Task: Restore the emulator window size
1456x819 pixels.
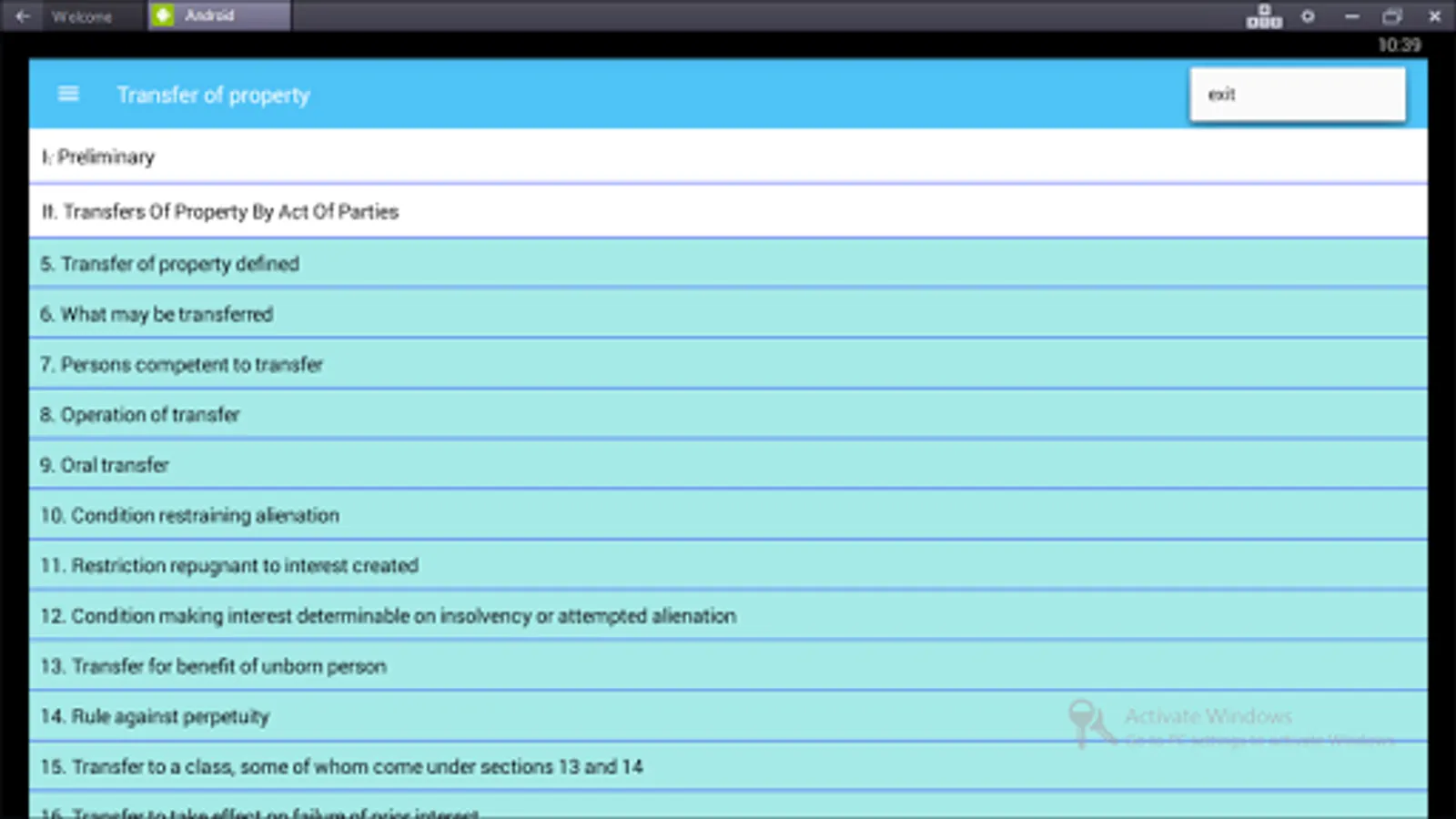Action: pos(1392,16)
